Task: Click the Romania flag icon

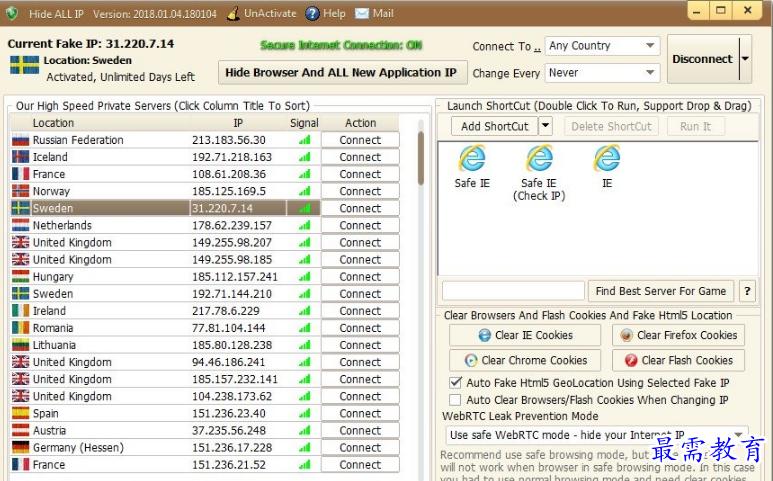Action: [20, 328]
